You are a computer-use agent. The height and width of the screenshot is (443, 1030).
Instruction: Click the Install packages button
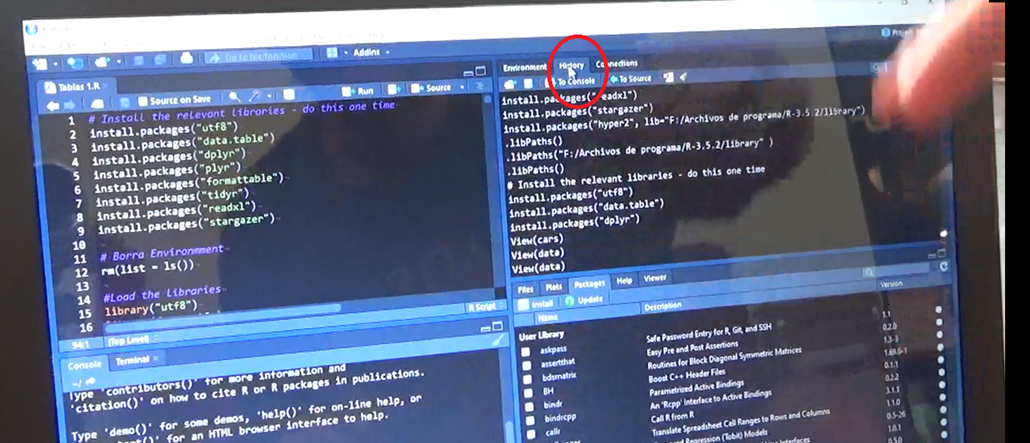[536, 304]
